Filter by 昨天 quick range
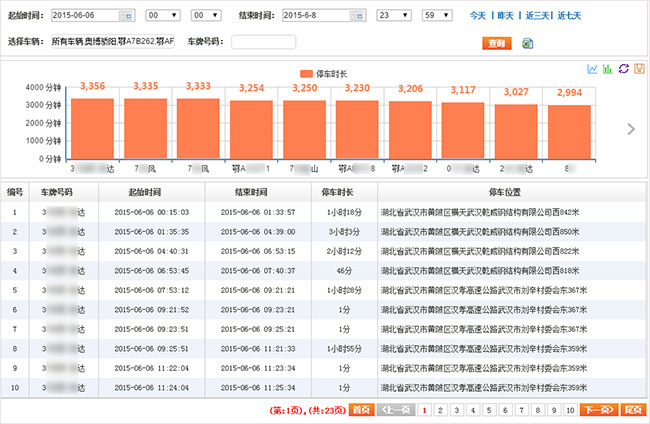The height and width of the screenshot is (424, 650). [x=505, y=16]
